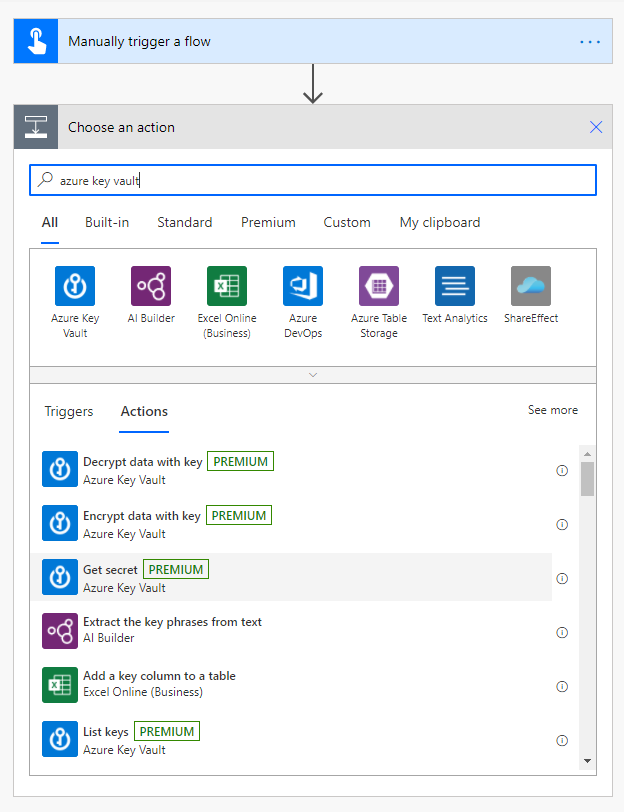Choose the List keys action
This screenshot has height=812, width=624.
point(291,739)
